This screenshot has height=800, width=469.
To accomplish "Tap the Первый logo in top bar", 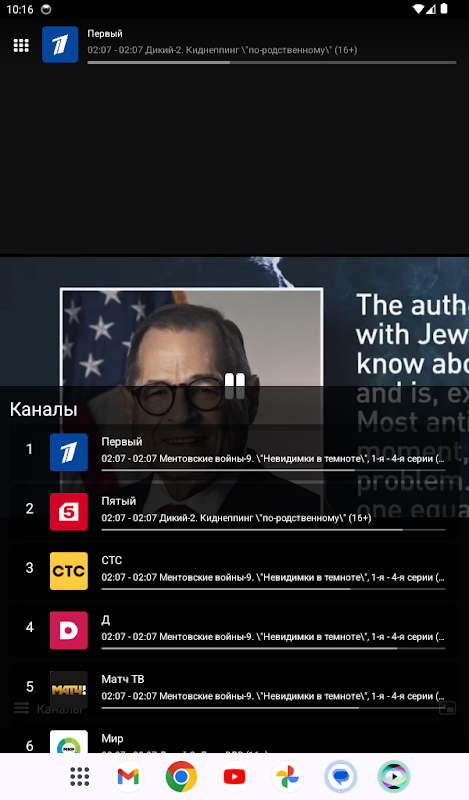I will (60, 45).
